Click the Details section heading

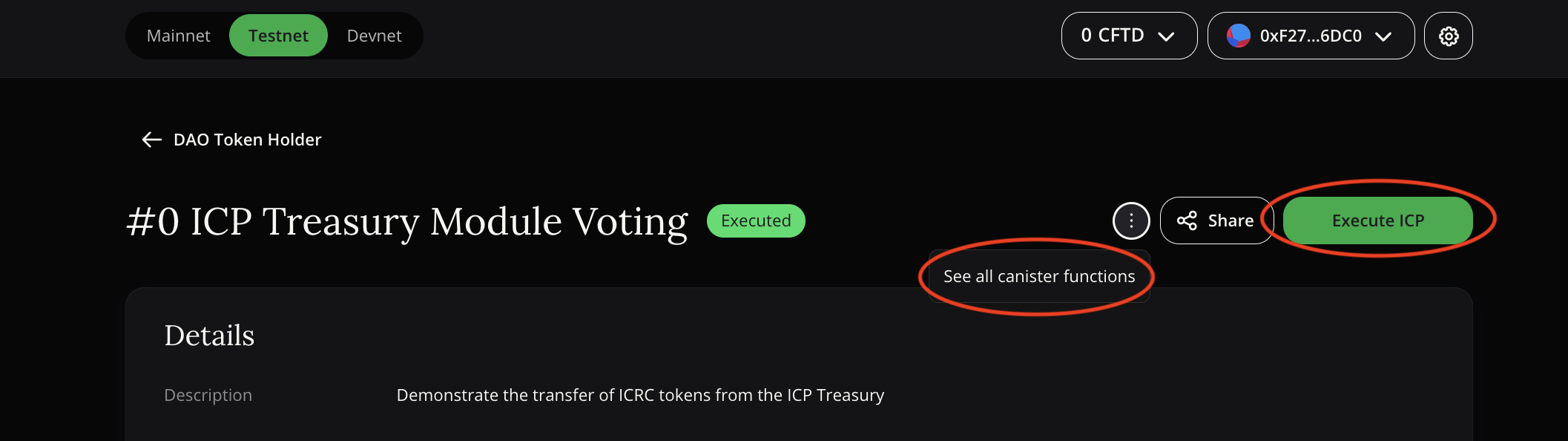[x=209, y=336]
